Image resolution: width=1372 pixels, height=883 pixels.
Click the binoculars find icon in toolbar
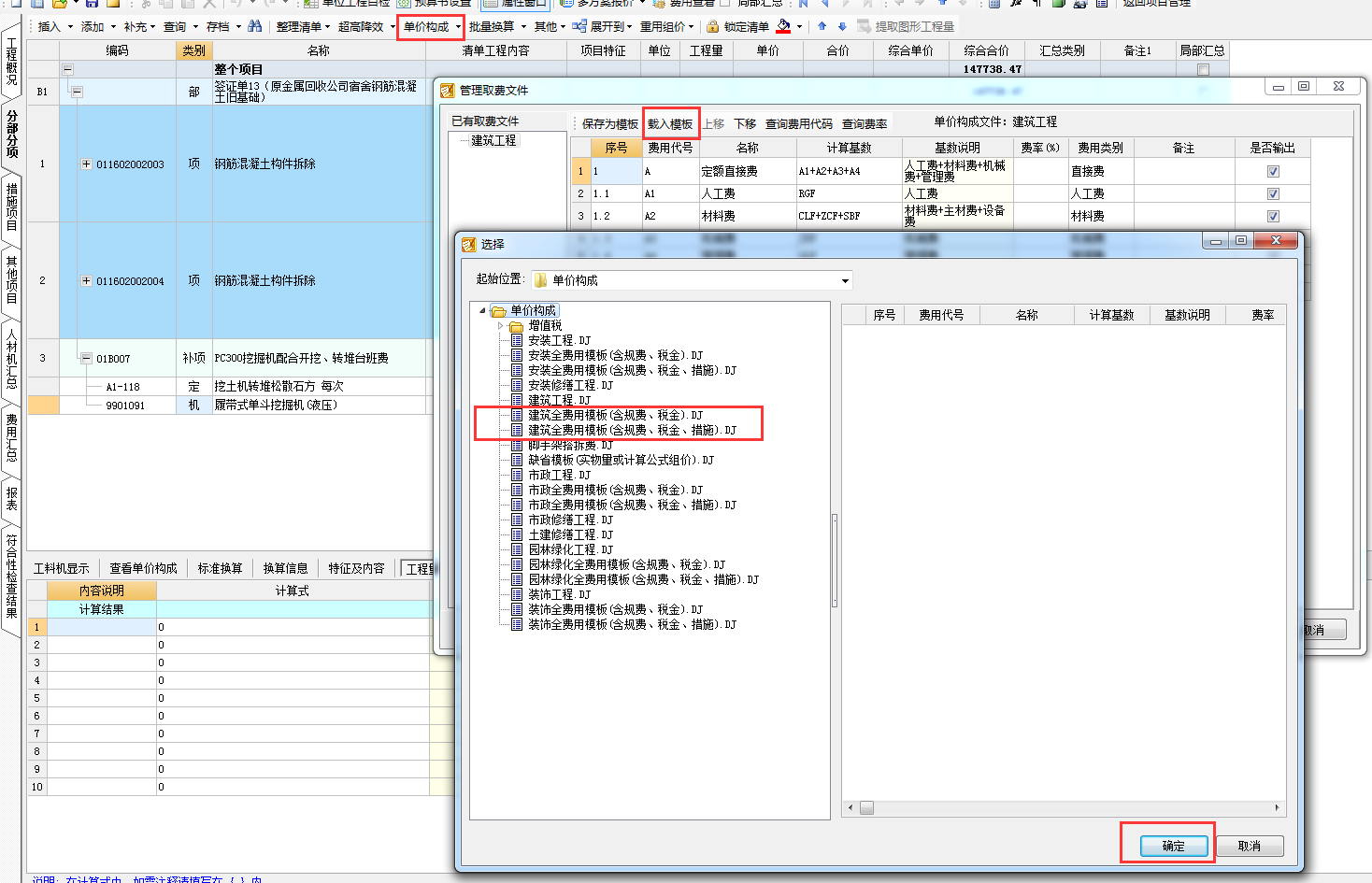pyautogui.click(x=254, y=26)
